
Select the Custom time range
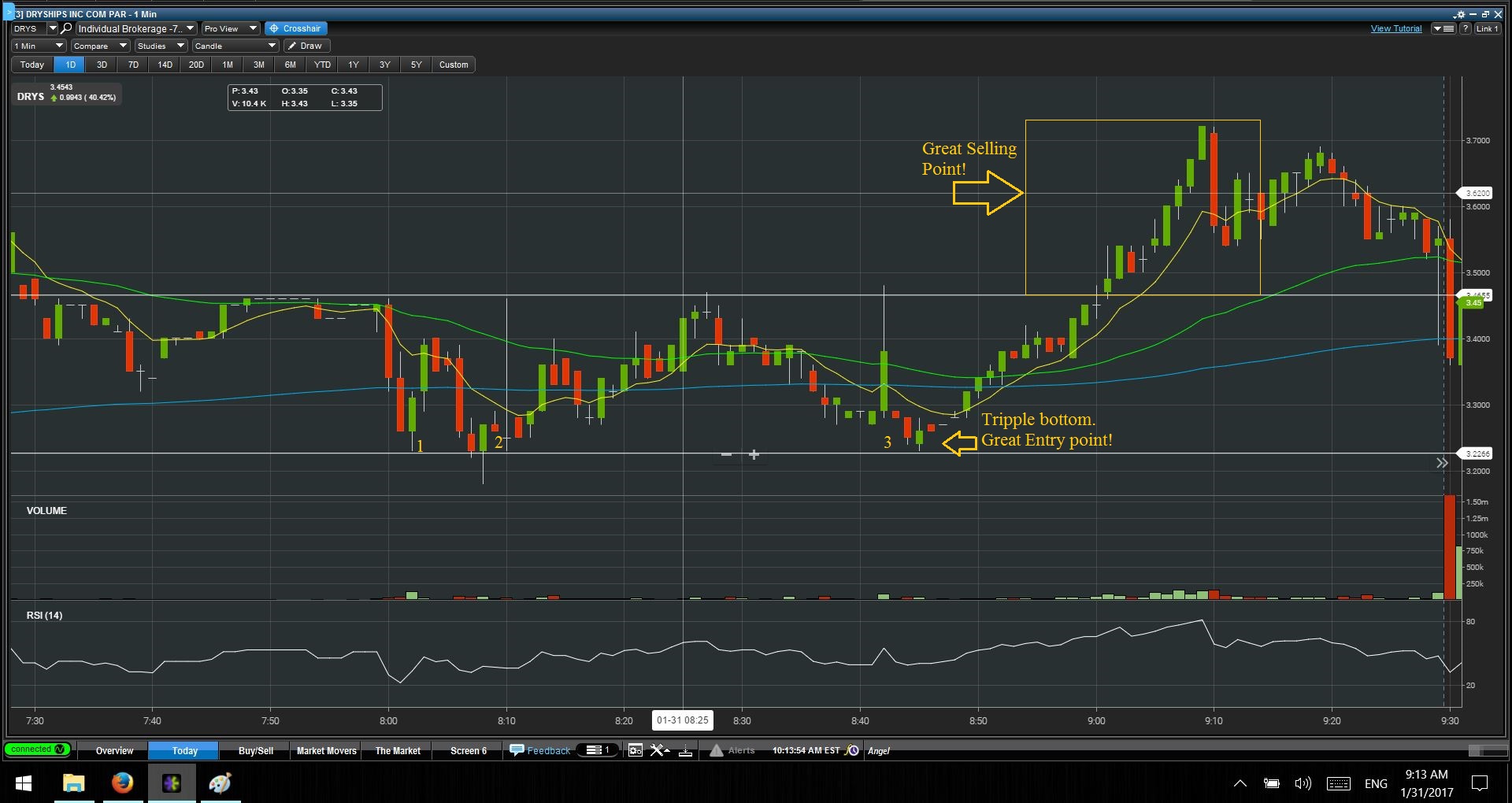[454, 65]
